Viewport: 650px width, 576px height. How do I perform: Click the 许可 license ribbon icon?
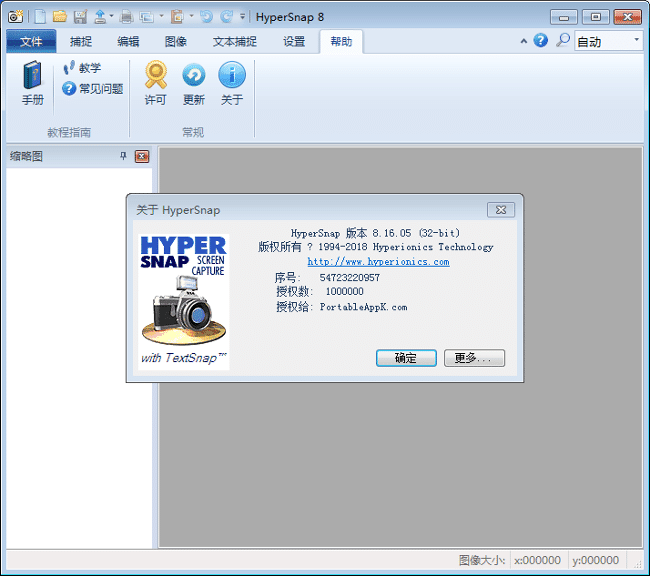coord(155,83)
